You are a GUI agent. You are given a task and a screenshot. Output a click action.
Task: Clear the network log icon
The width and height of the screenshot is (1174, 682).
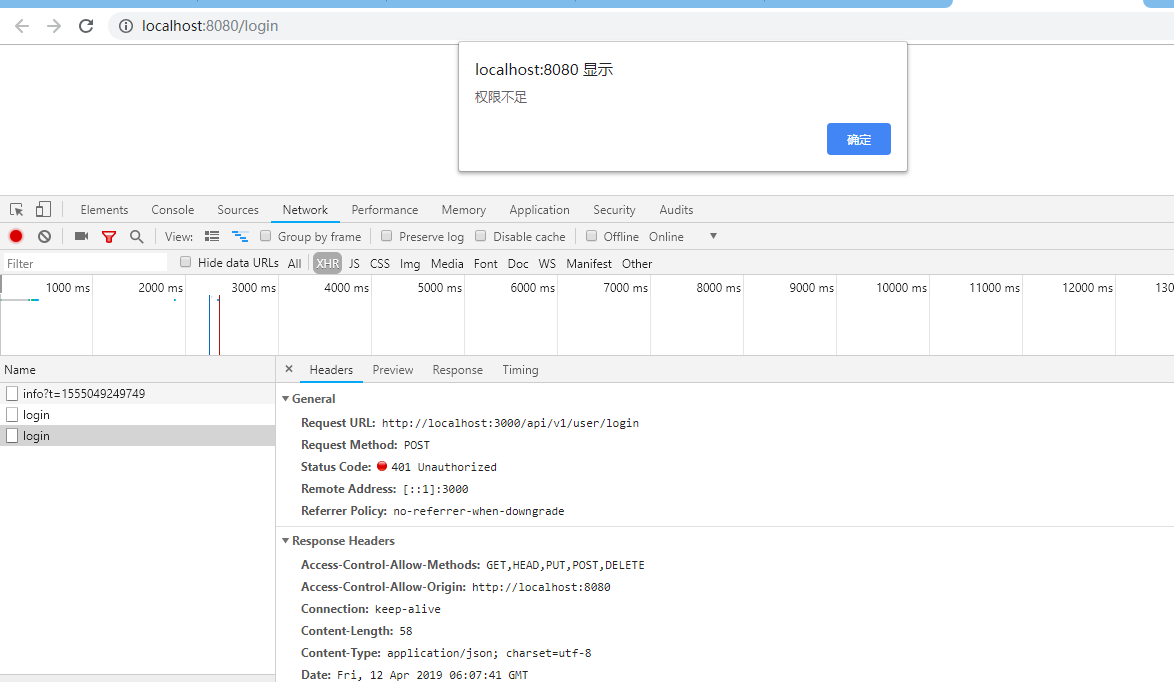(44, 237)
